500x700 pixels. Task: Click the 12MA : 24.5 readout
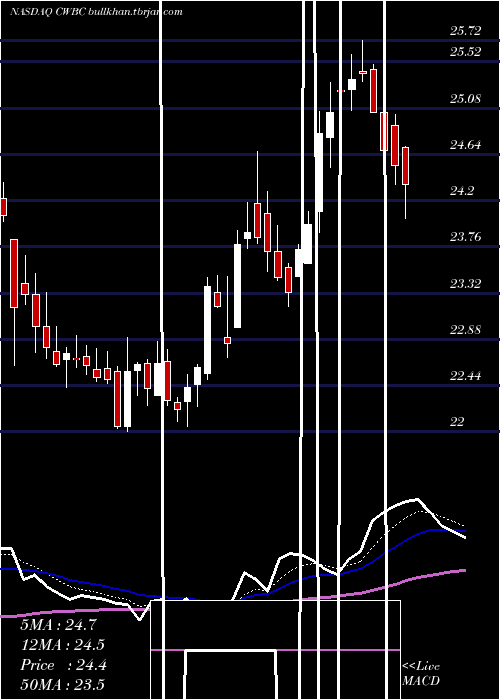point(62,645)
